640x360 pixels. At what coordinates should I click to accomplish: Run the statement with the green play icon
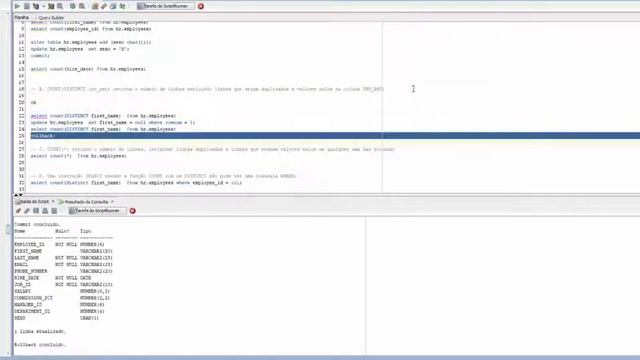coord(17,6)
